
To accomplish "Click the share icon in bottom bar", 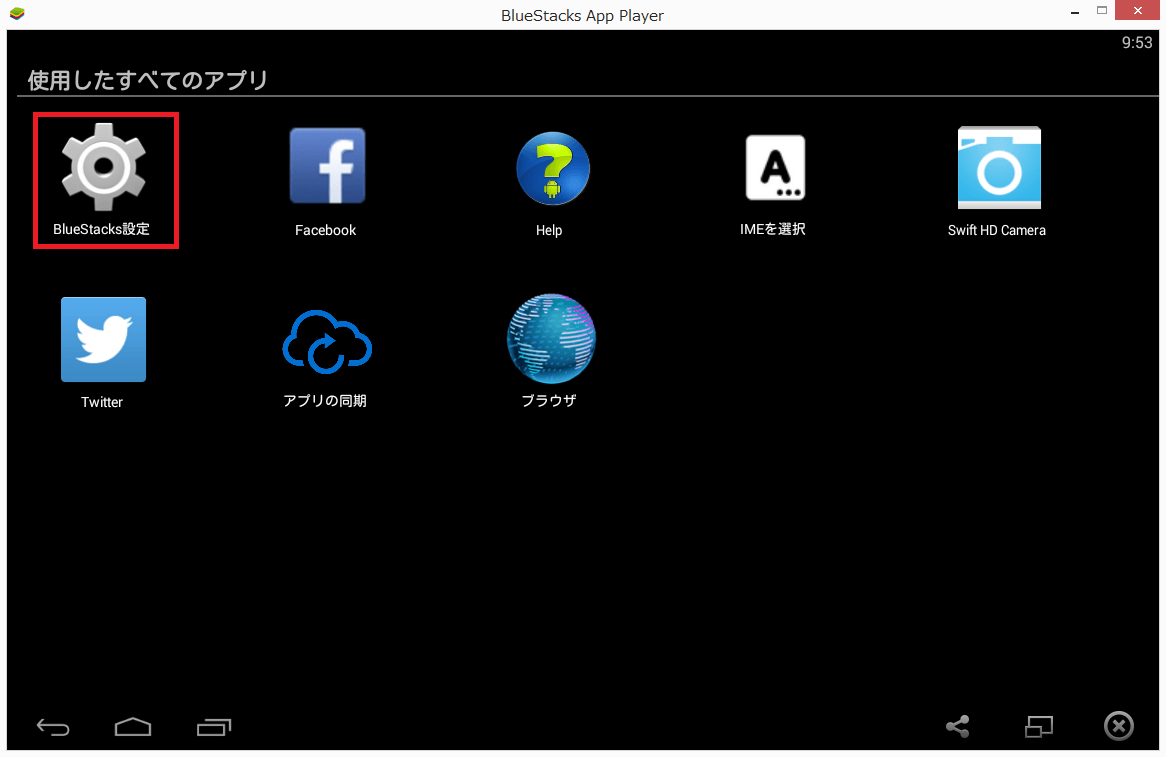I will [958, 727].
